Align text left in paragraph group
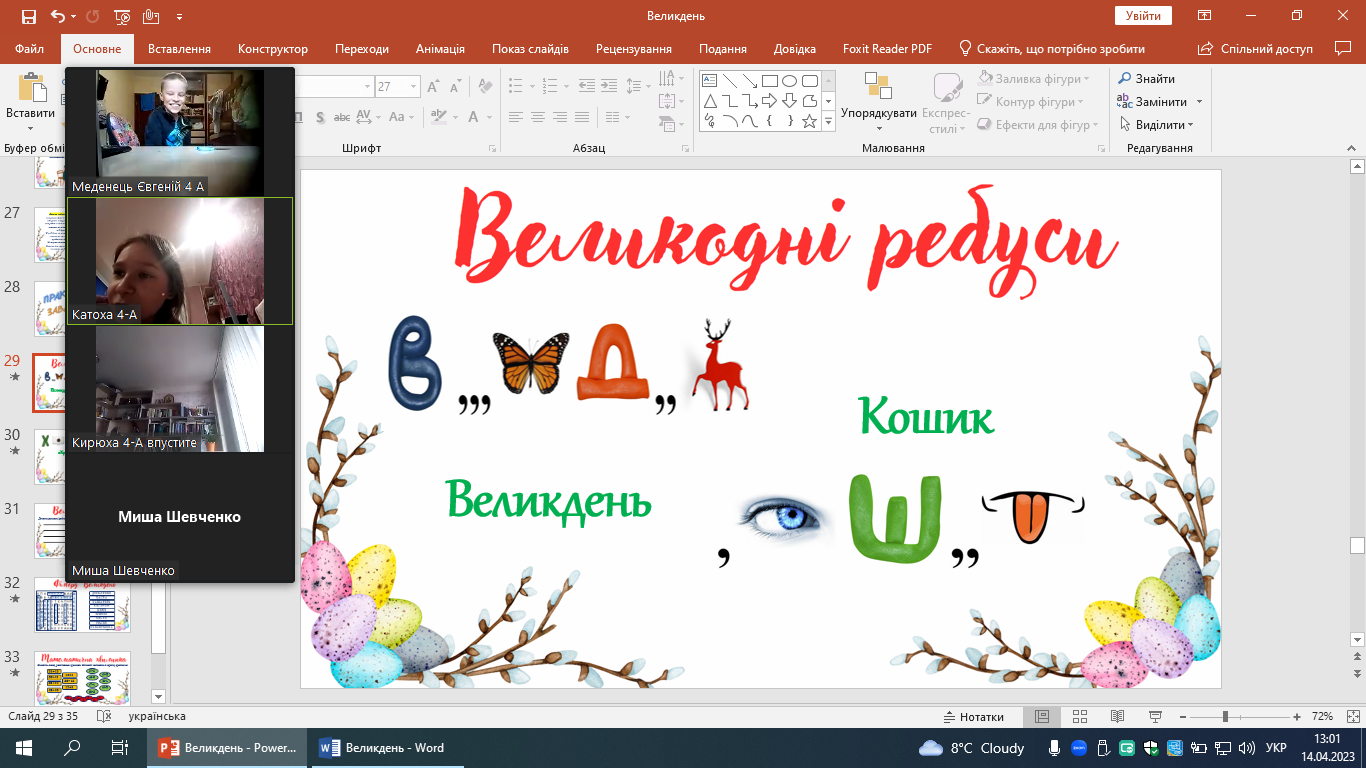Viewport: 1366px width, 768px height. pyautogui.click(x=514, y=117)
